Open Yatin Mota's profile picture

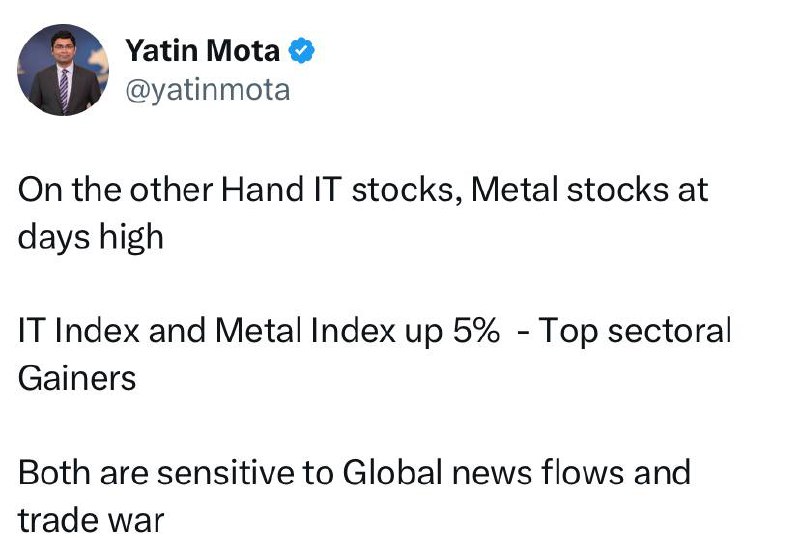click(x=63, y=70)
